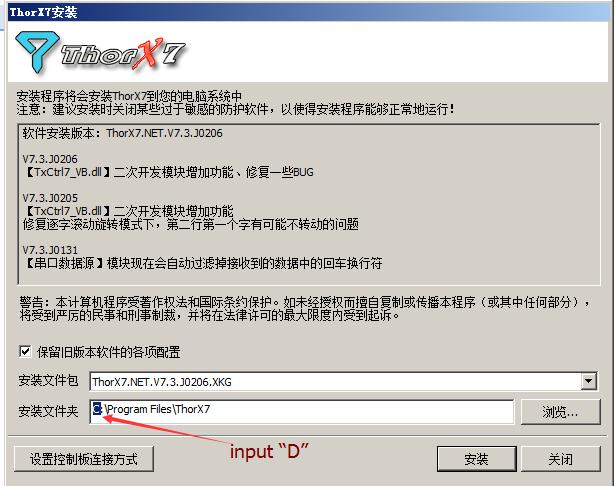Click the highlighted drive letter C
Image resolution: width=615 pixels, height=486 pixels.
click(x=97, y=409)
